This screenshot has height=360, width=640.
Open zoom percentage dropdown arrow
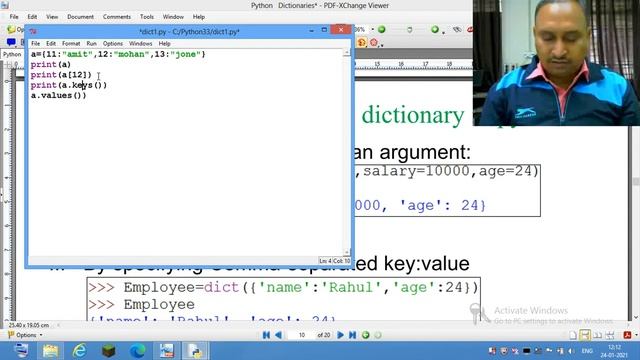[372, 29]
